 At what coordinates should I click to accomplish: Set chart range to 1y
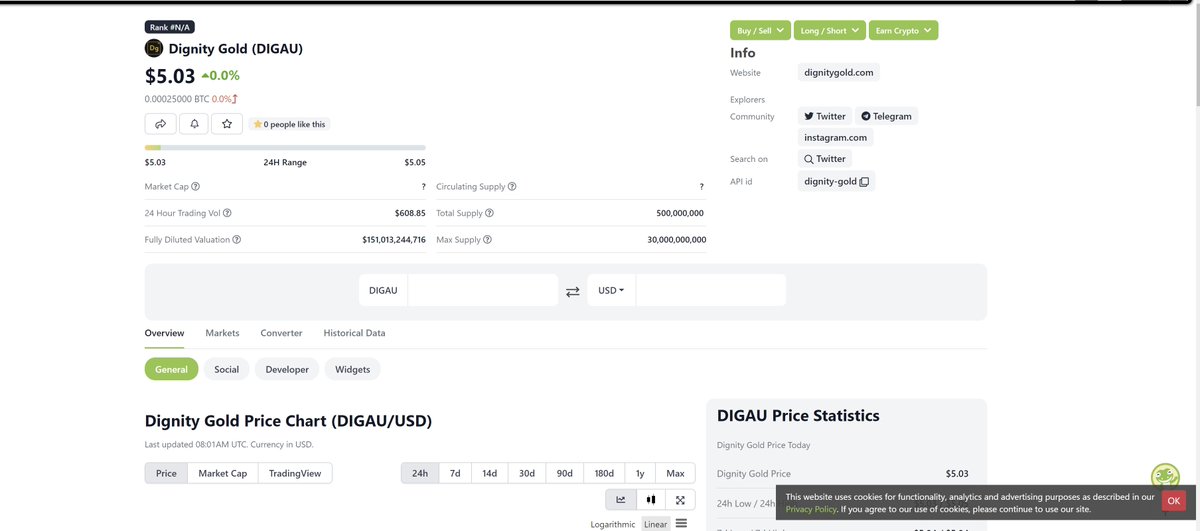640,473
